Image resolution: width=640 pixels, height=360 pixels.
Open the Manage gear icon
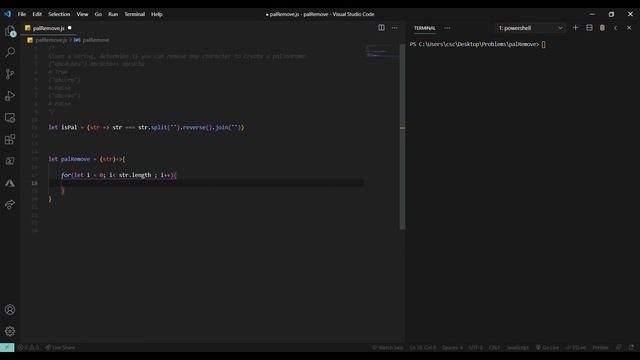tap(10, 331)
